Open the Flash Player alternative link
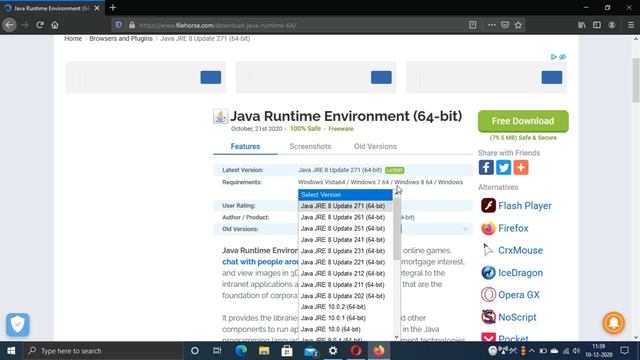Screen dimensions: 640x360 [524, 206]
